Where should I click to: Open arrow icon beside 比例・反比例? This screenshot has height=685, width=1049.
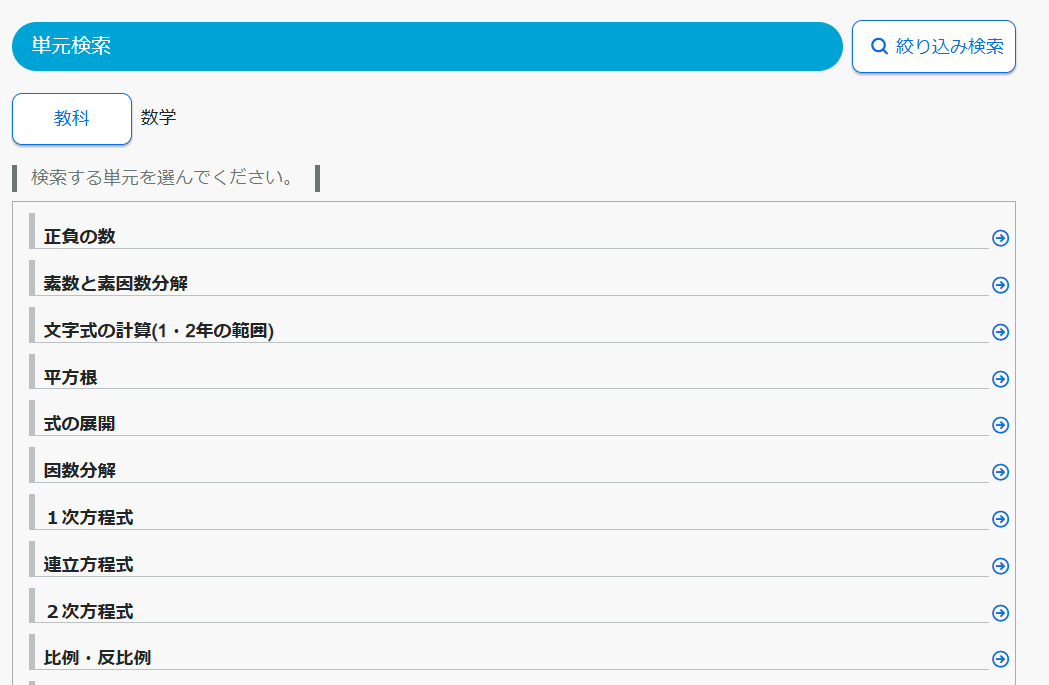click(1000, 659)
